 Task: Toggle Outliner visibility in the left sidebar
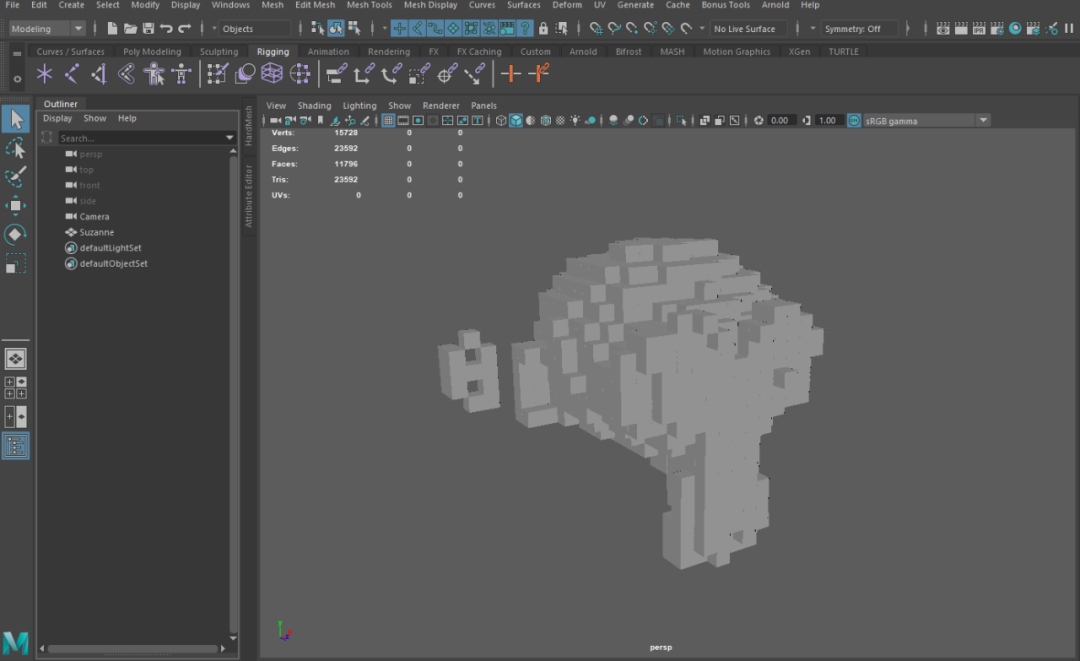16,446
